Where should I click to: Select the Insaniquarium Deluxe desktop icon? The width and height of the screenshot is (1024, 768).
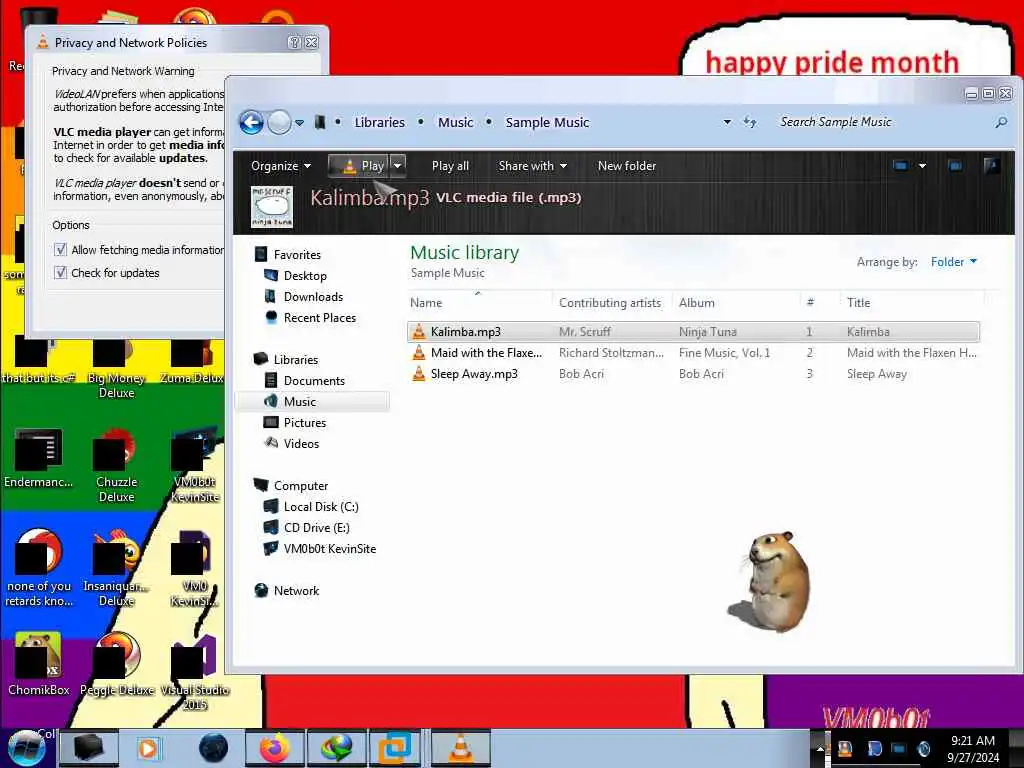pos(116,568)
